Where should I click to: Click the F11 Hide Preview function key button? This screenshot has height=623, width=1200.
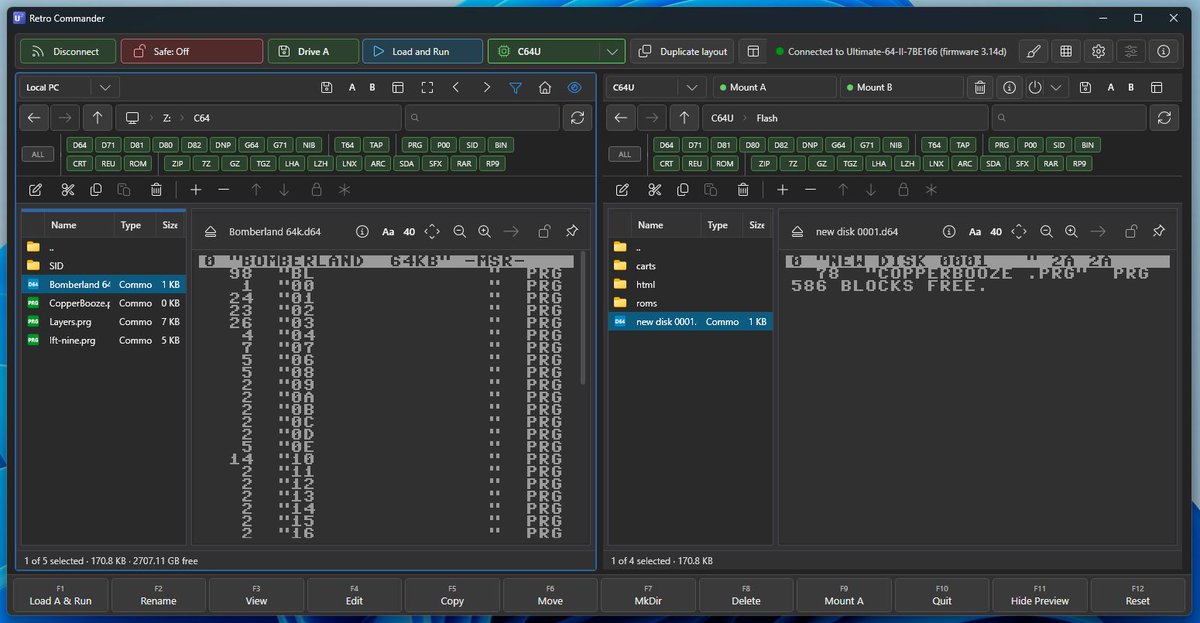click(x=1040, y=595)
